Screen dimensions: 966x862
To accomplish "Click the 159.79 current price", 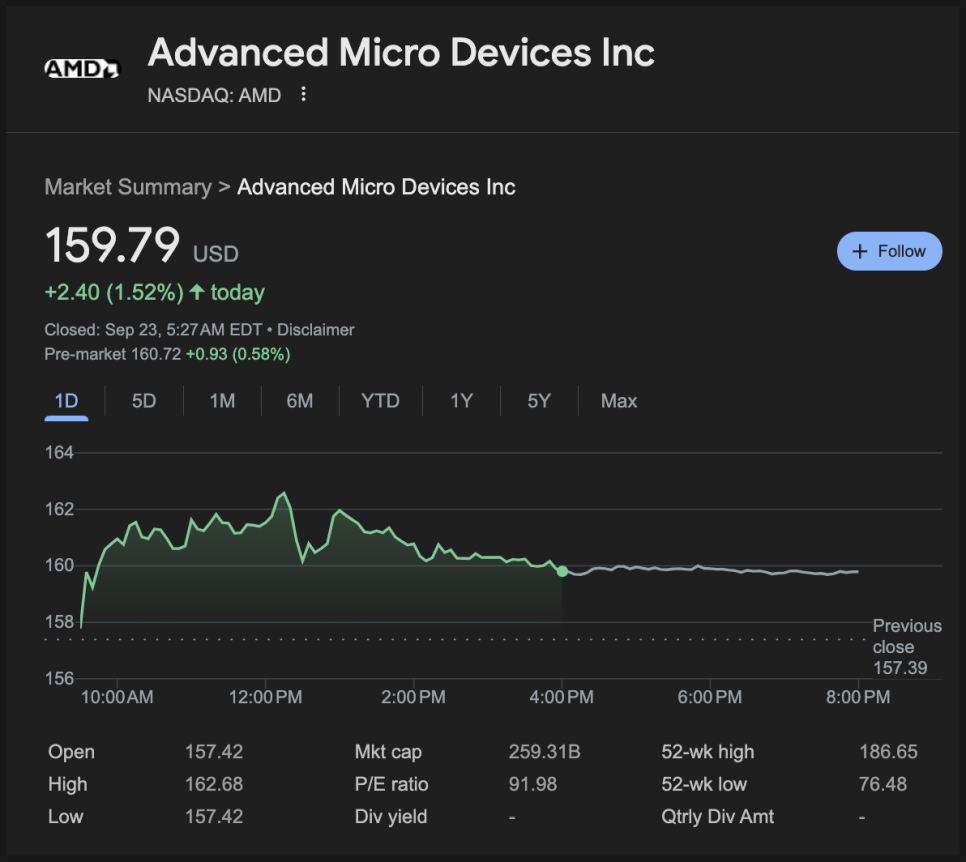I will click(112, 245).
